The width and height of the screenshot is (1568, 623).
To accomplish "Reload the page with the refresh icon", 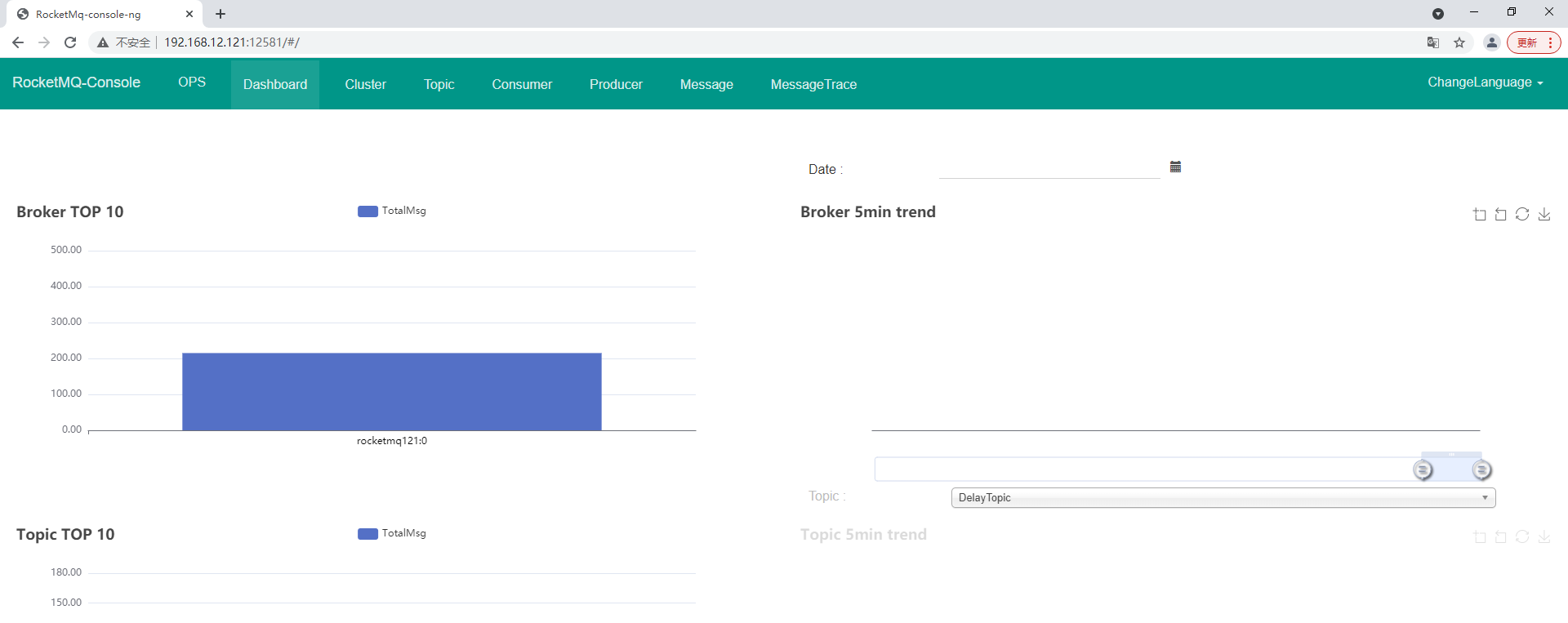I will point(70,42).
